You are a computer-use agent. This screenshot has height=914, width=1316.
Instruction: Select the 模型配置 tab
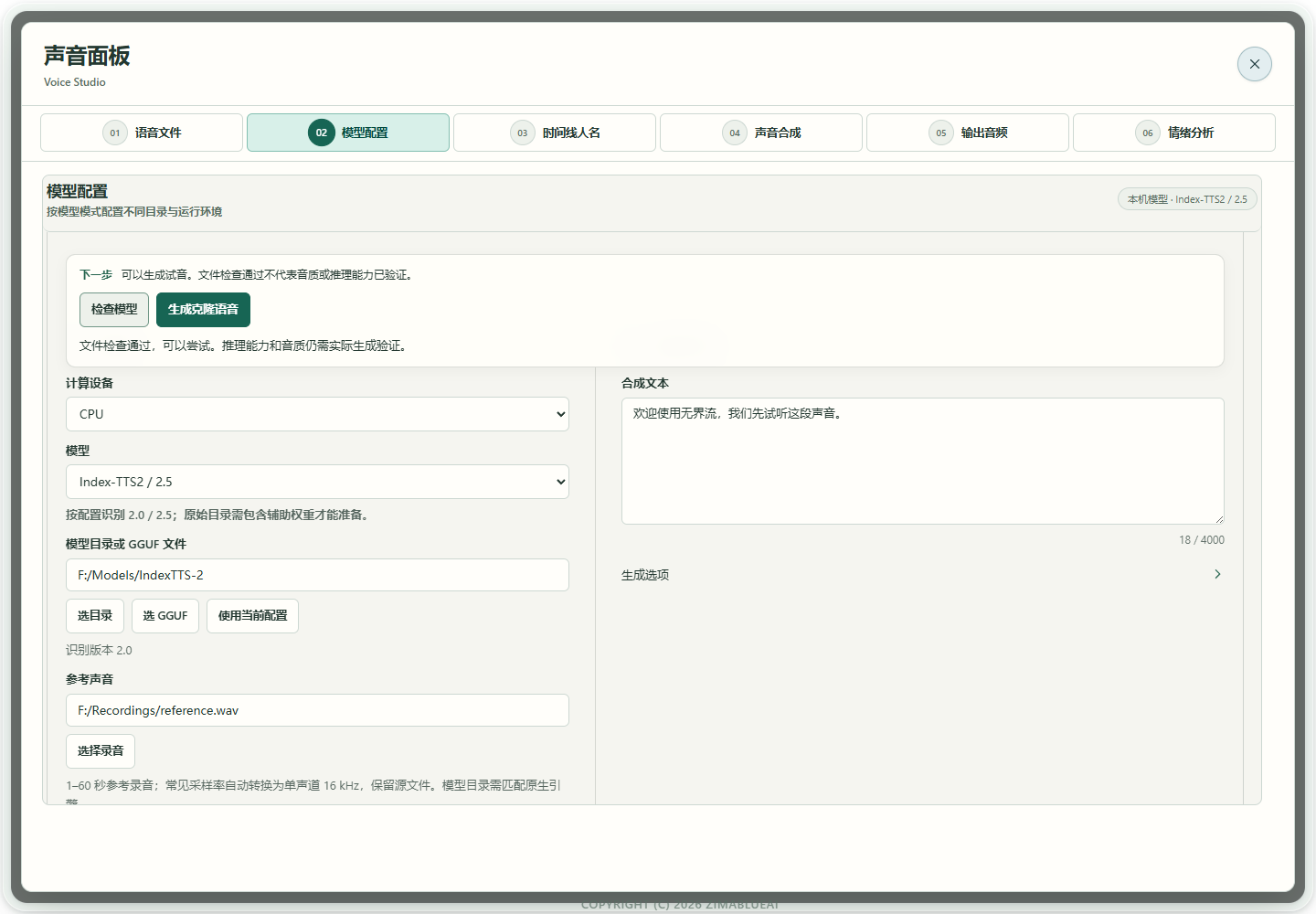348,133
